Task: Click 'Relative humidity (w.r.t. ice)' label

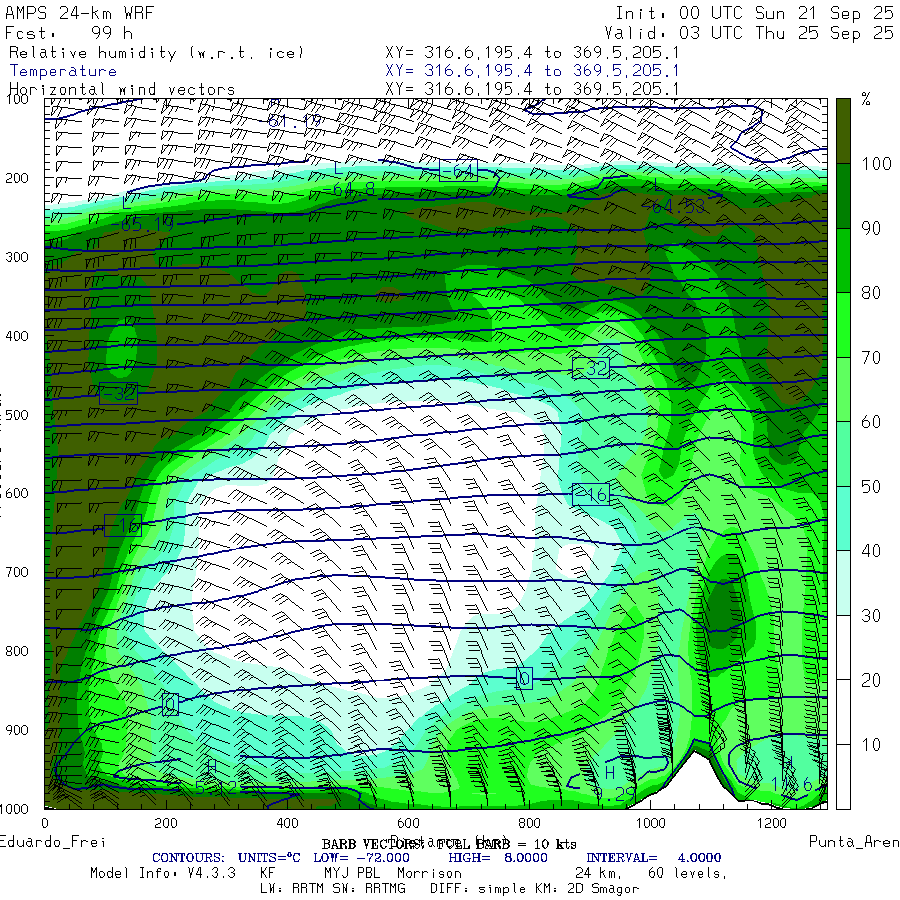Action: pos(156,53)
